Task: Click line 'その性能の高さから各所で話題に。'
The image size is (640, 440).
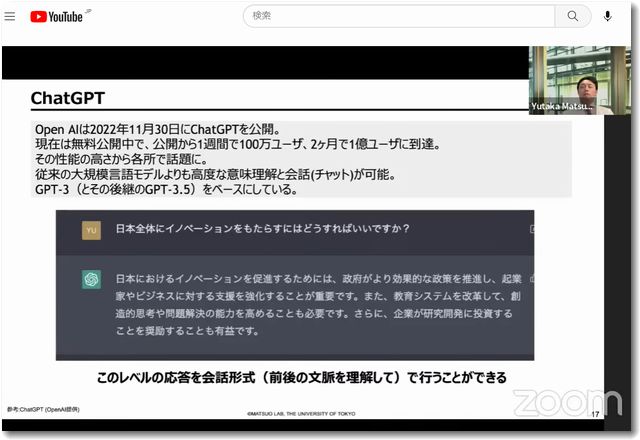Action: tap(121, 159)
